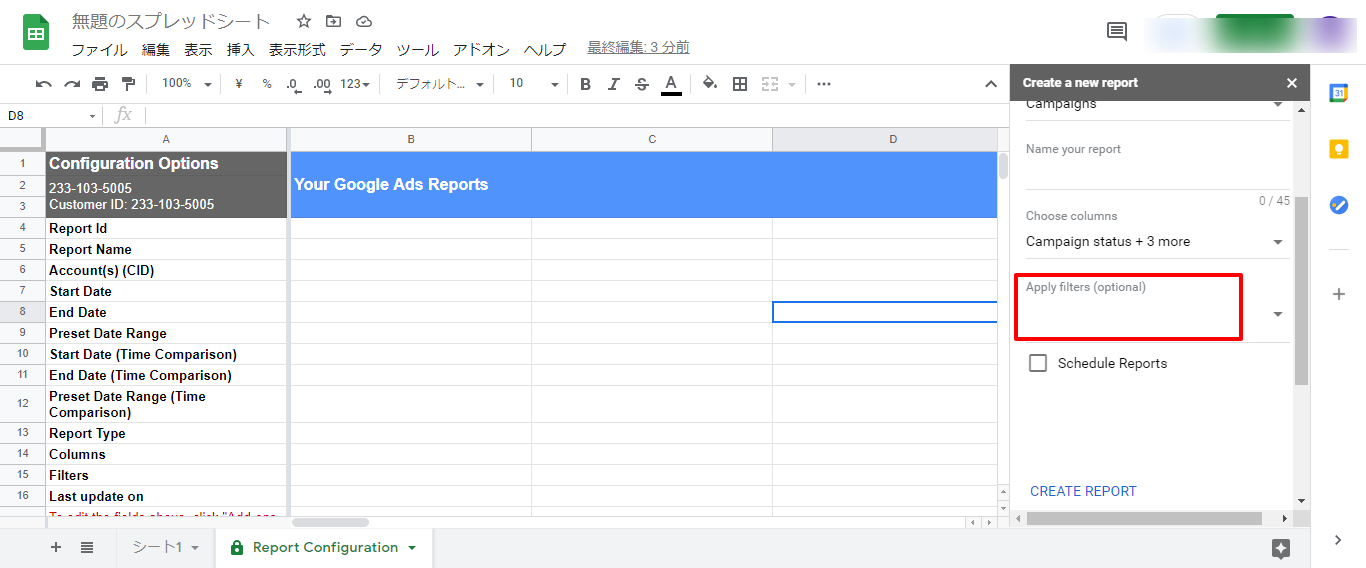Open the comment history icon
The image size is (1366, 568).
[x=1117, y=31]
